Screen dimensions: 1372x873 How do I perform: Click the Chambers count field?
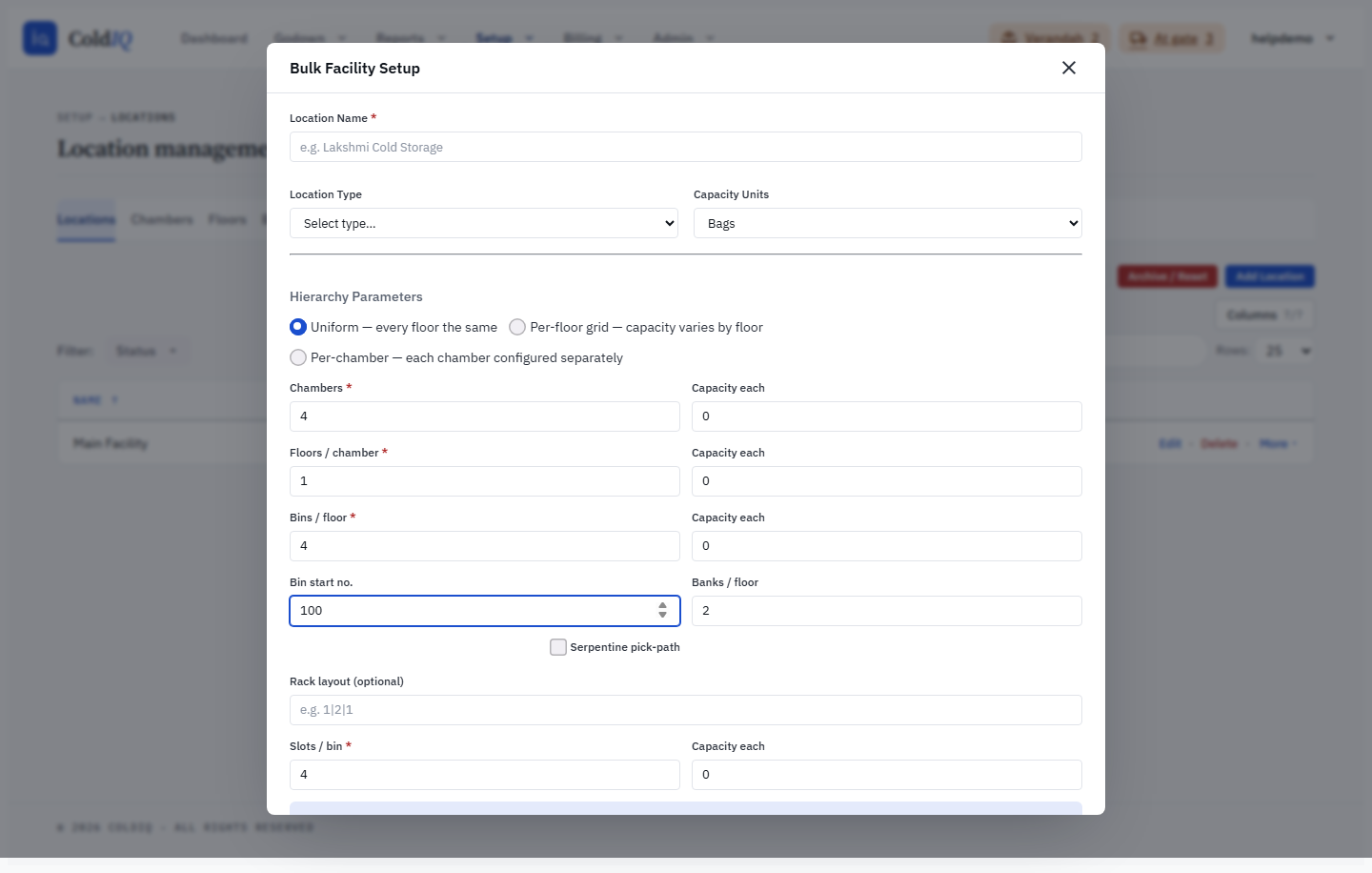[485, 416]
